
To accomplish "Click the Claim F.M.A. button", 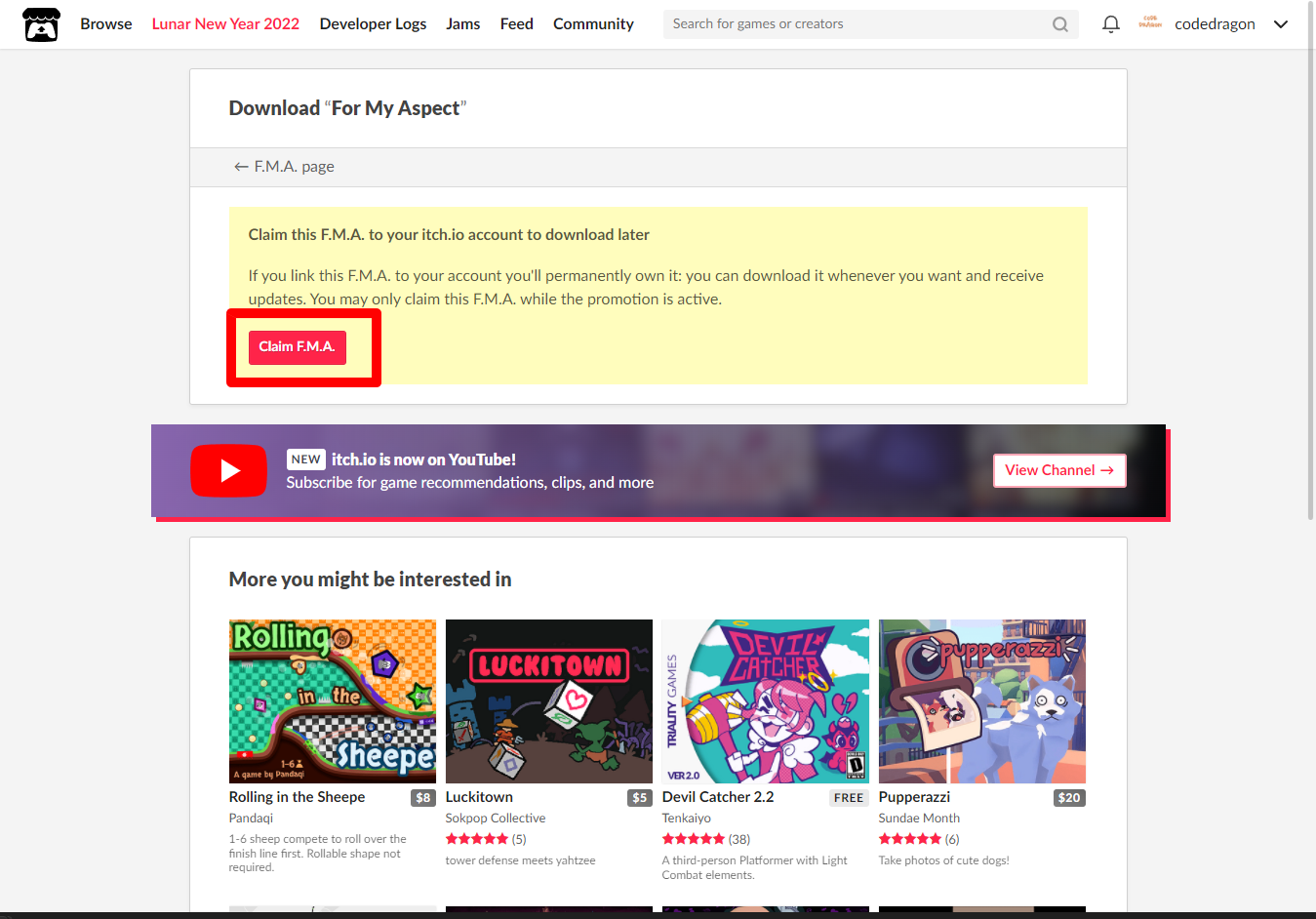I will [x=298, y=347].
